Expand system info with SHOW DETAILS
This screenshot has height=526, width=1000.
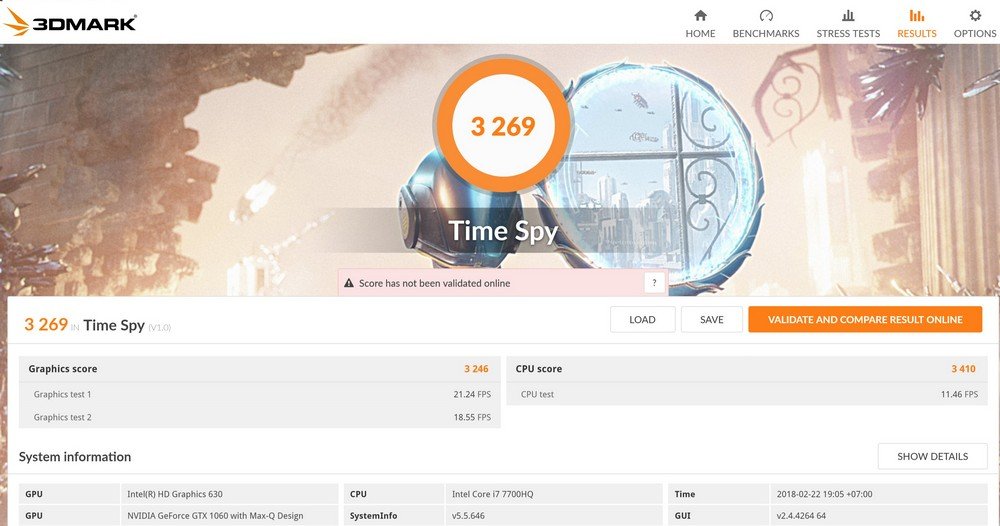[932, 457]
